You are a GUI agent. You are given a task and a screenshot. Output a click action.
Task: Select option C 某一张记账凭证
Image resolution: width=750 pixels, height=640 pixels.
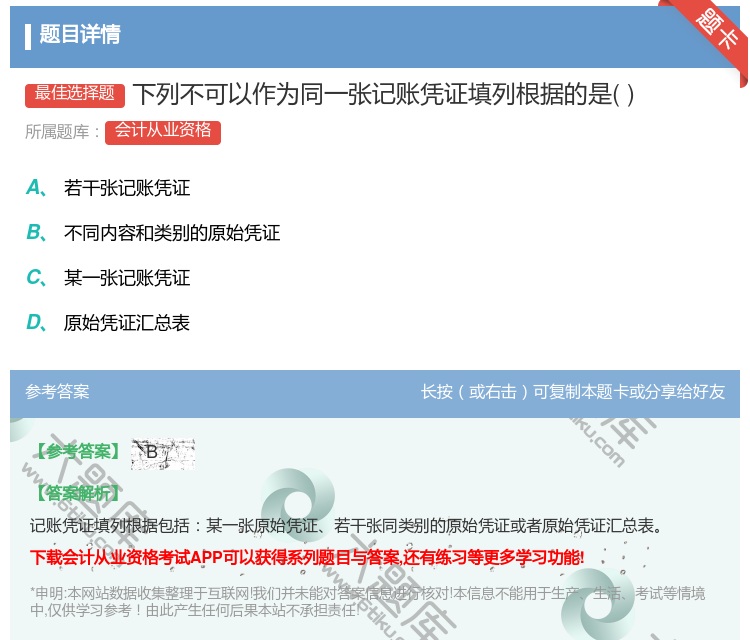(108, 278)
